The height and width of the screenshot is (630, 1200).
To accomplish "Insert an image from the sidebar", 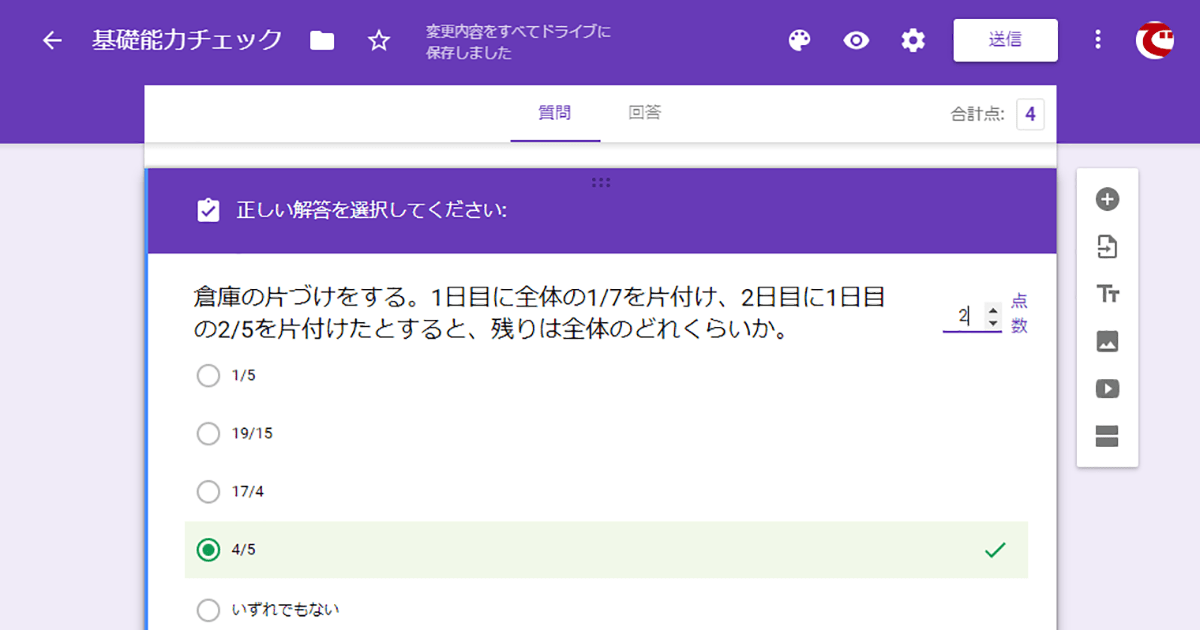I will 1107,341.
